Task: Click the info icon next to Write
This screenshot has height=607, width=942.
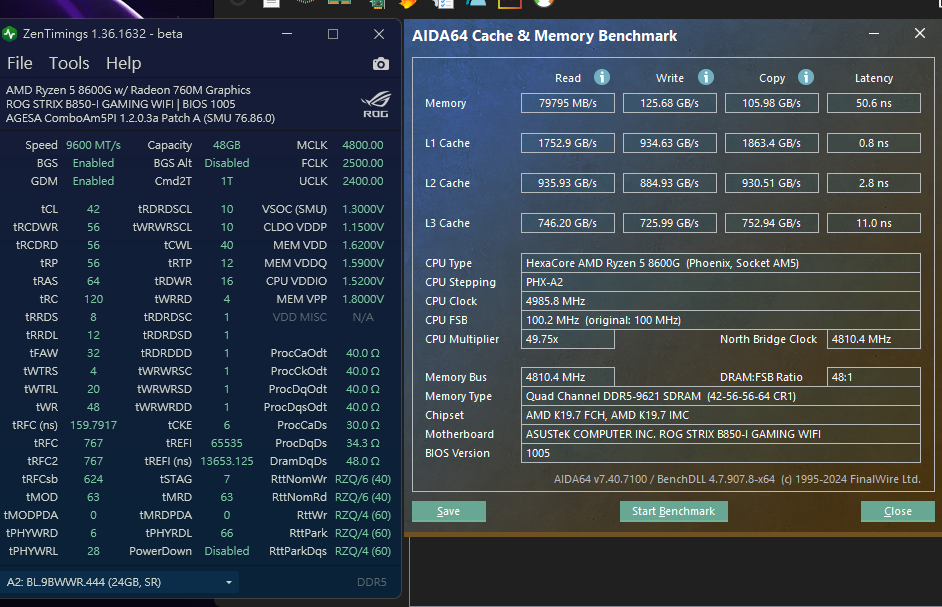Action: pyautogui.click(x=705, y=78)
